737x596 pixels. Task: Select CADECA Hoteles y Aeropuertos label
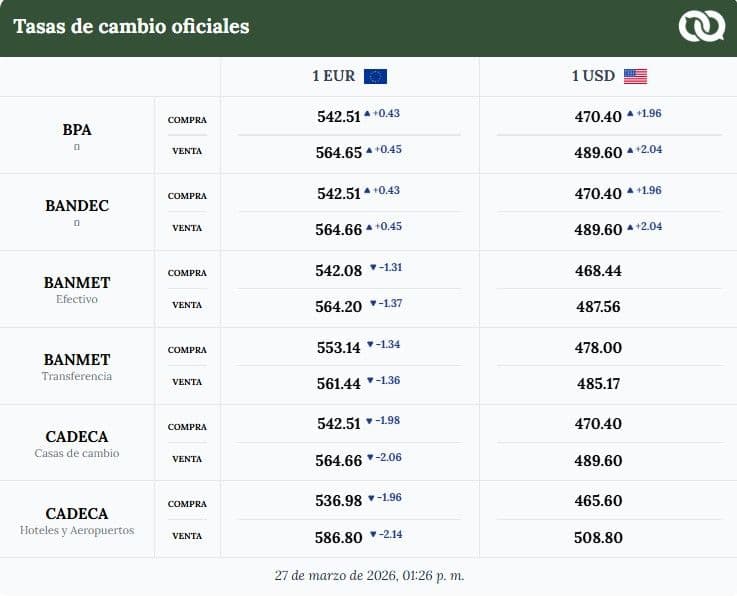(x=77, y=519)
